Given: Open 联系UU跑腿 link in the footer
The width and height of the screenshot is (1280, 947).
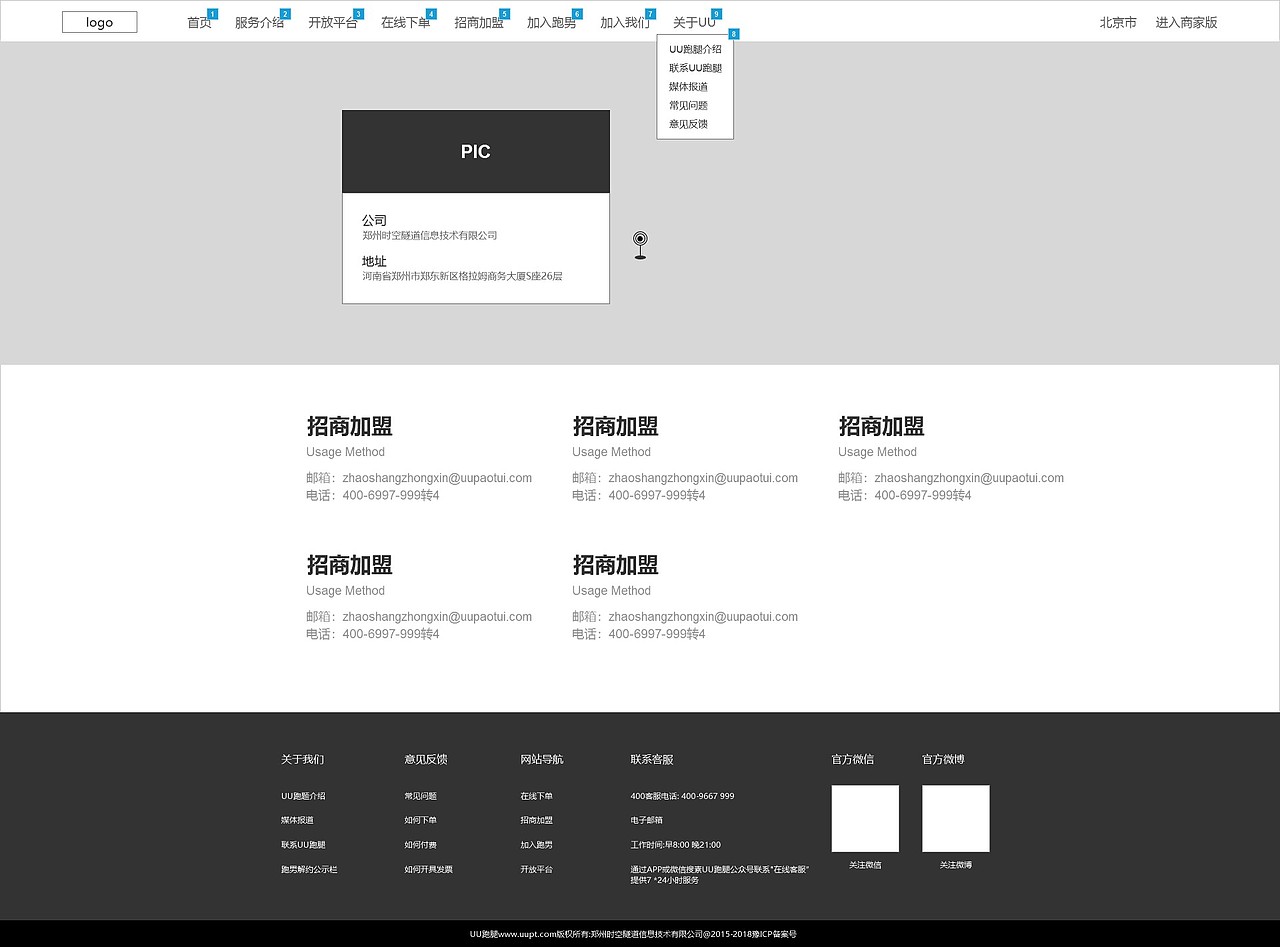Looking at the screenshot, I should coord(303,845).
